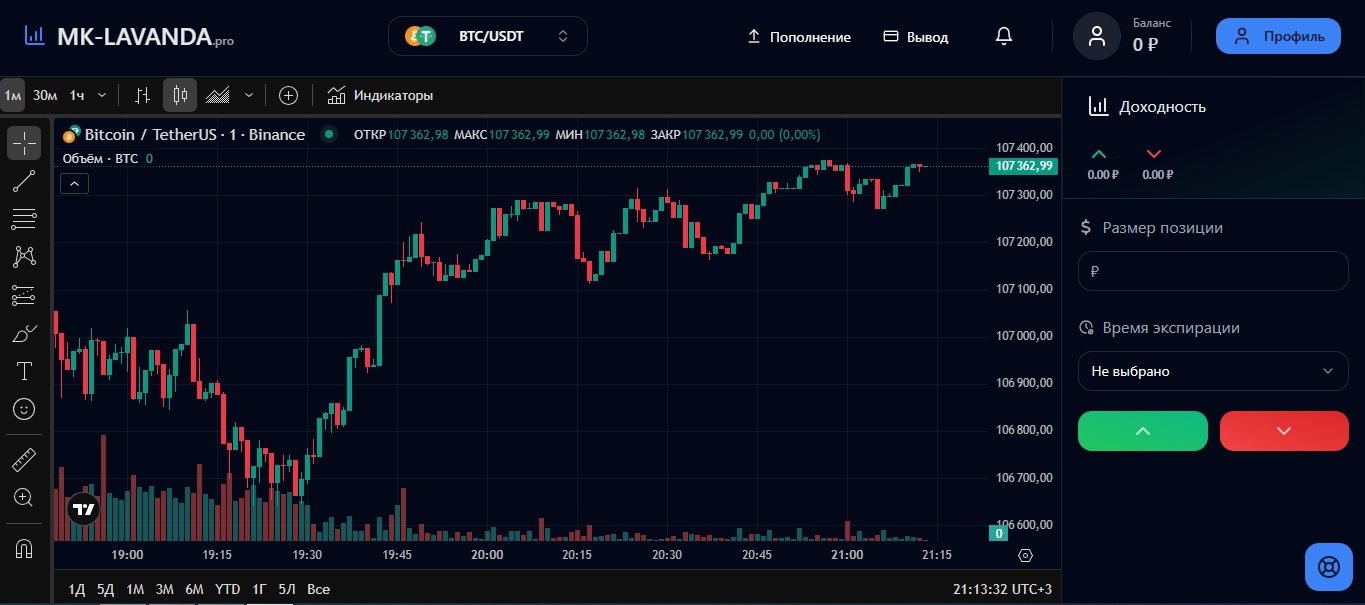Select the forecasting and measurement tool

[x=24, y=295]
